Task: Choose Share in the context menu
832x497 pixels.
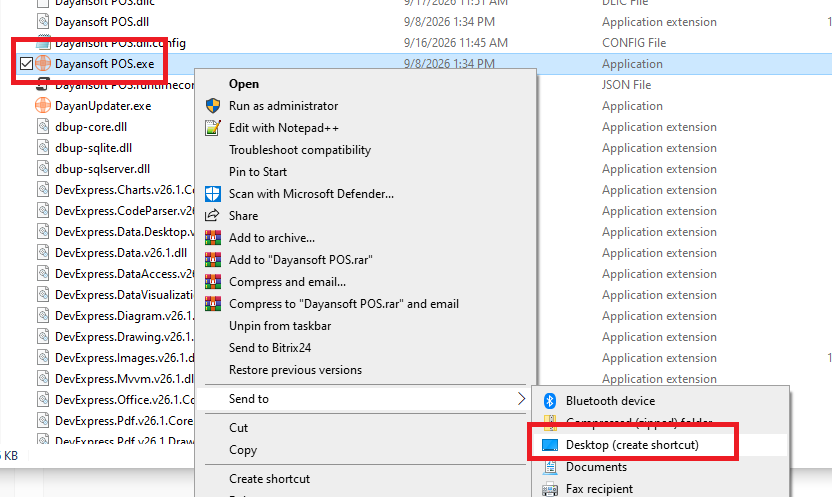Action: (244, 216)
